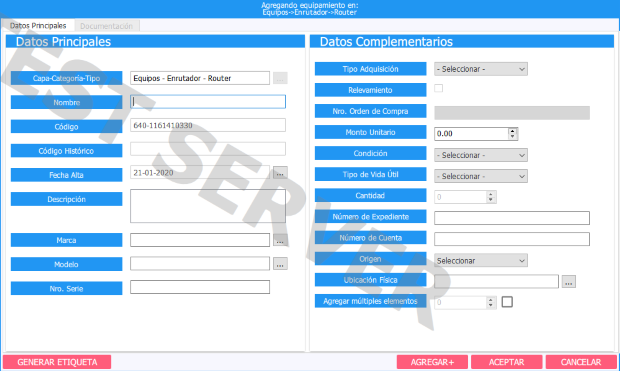620x371 pixels.
Task: Open the Modelo browse ellipsis button
Action: [280, 264]
